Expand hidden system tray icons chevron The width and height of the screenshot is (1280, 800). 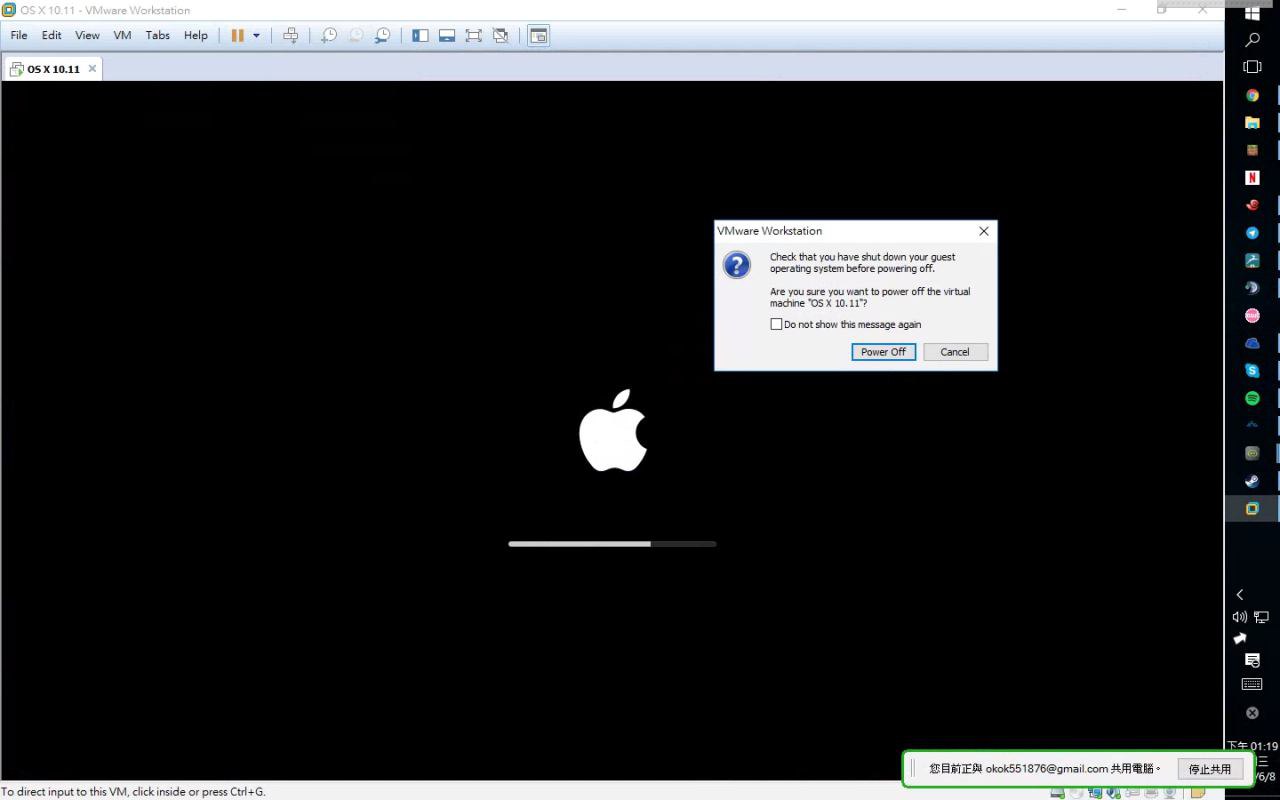(x=1240, y=594)
